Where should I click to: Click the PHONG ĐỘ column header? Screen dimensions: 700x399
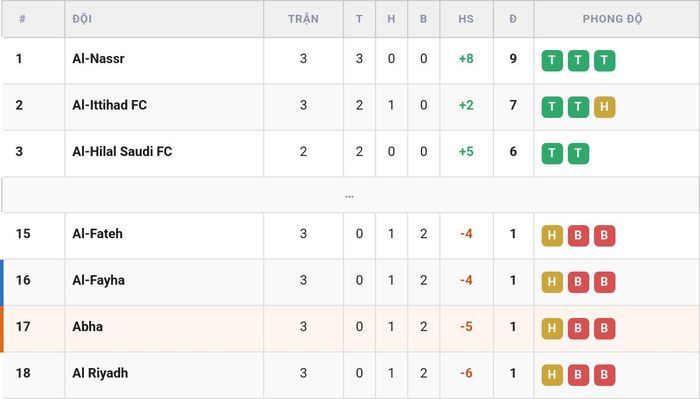point(612,19)
